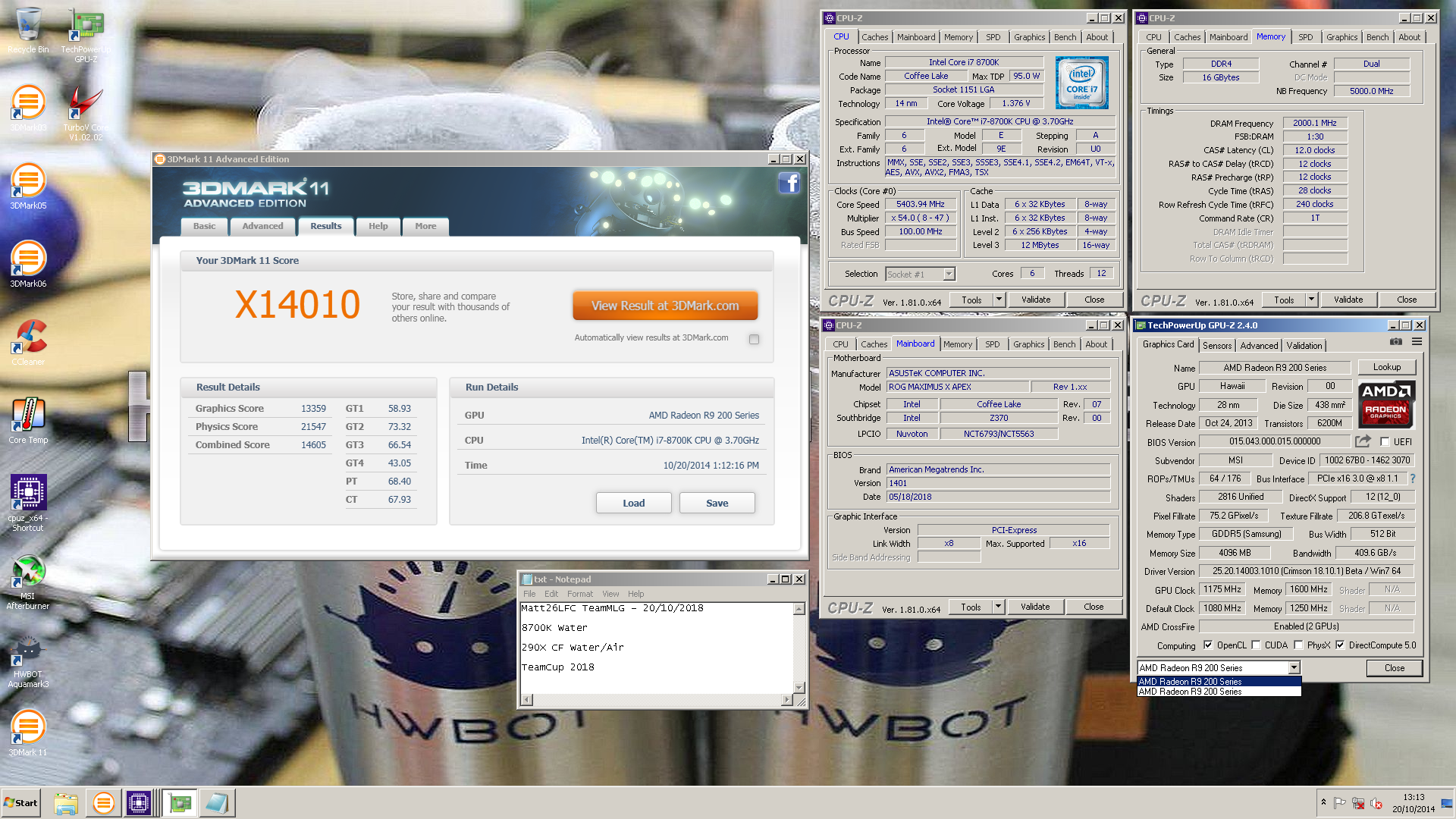Open the GPU selection dropdown in GPU-Z
Viewport: 1456px width, 819px height.
pos(1294,667)
